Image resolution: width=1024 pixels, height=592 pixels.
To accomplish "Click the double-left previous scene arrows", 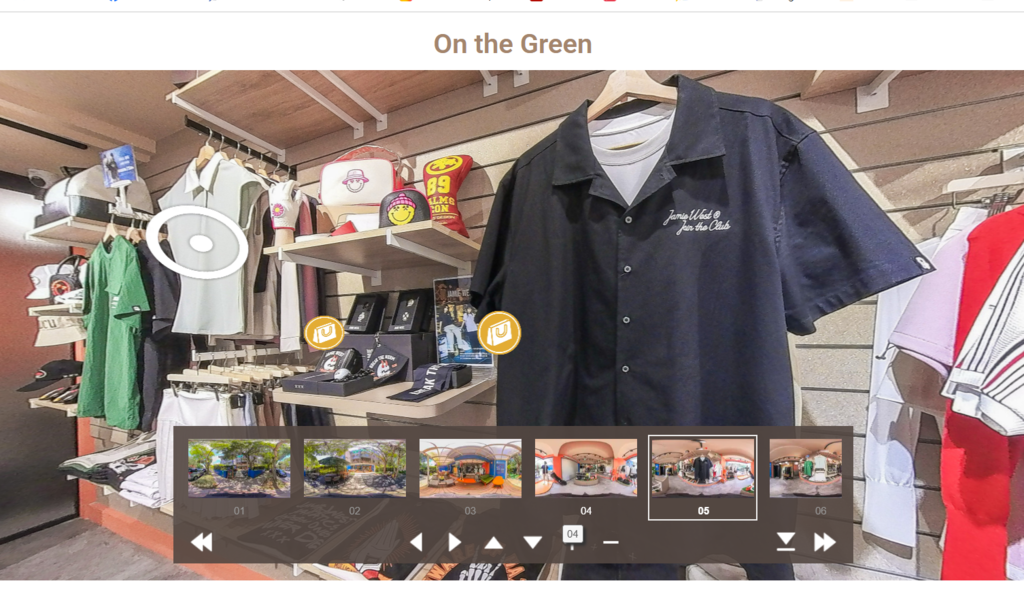I will coord(202,542).
